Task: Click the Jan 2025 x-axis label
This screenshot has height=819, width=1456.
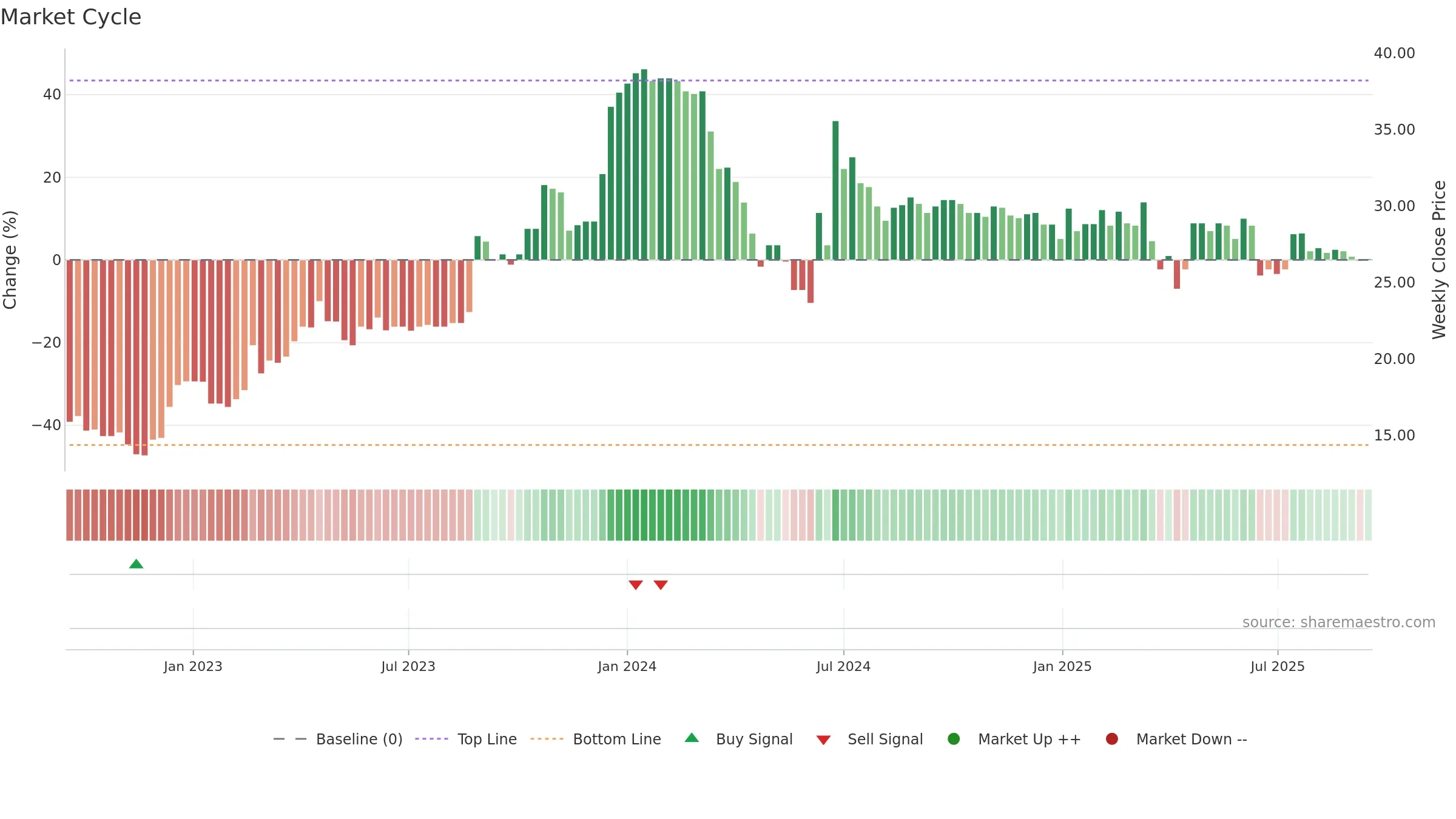Action: (x=1062, y=667)
